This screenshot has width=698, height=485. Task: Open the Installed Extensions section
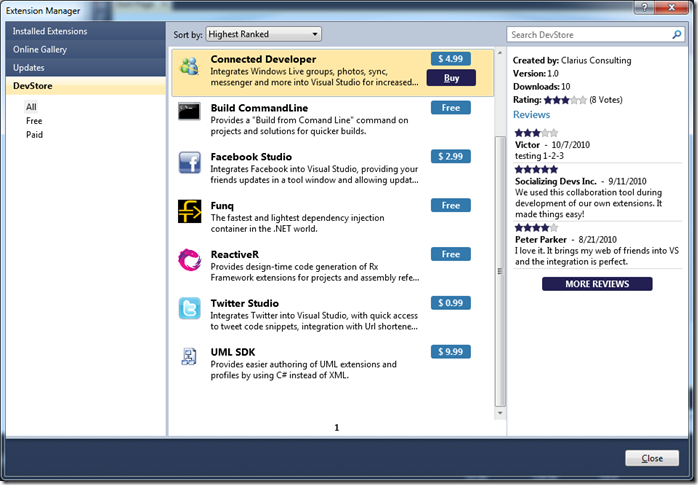(x=85, y=31)
